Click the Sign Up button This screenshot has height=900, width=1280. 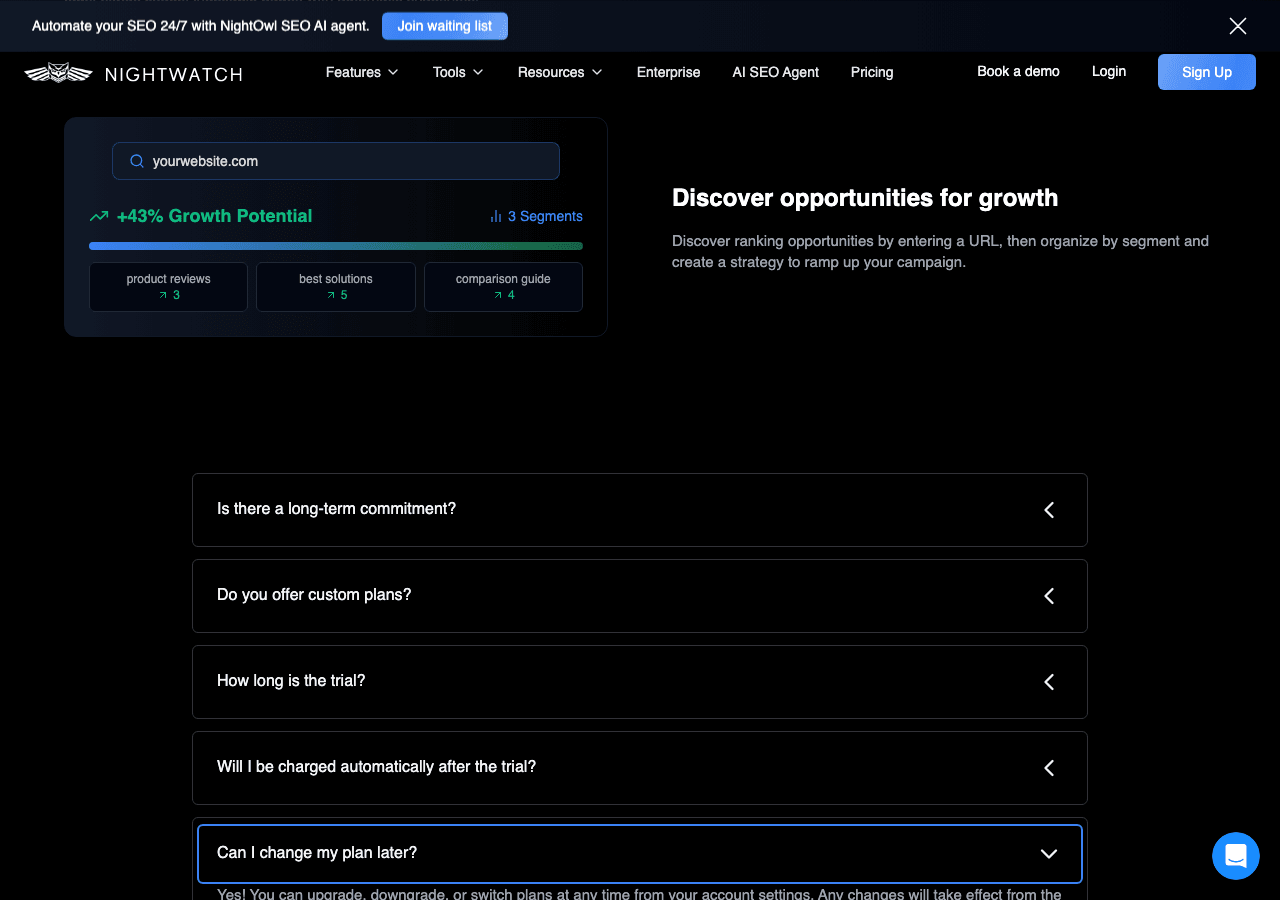[1207, 72]
